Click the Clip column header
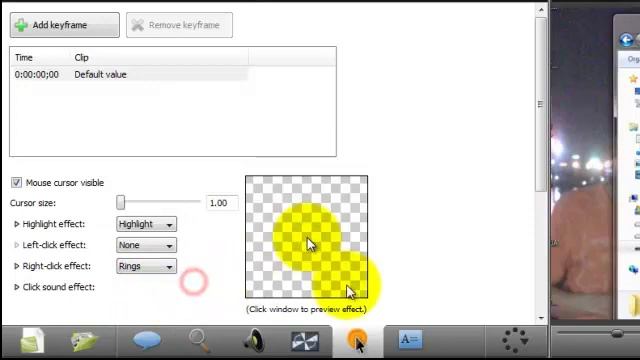 81,58
